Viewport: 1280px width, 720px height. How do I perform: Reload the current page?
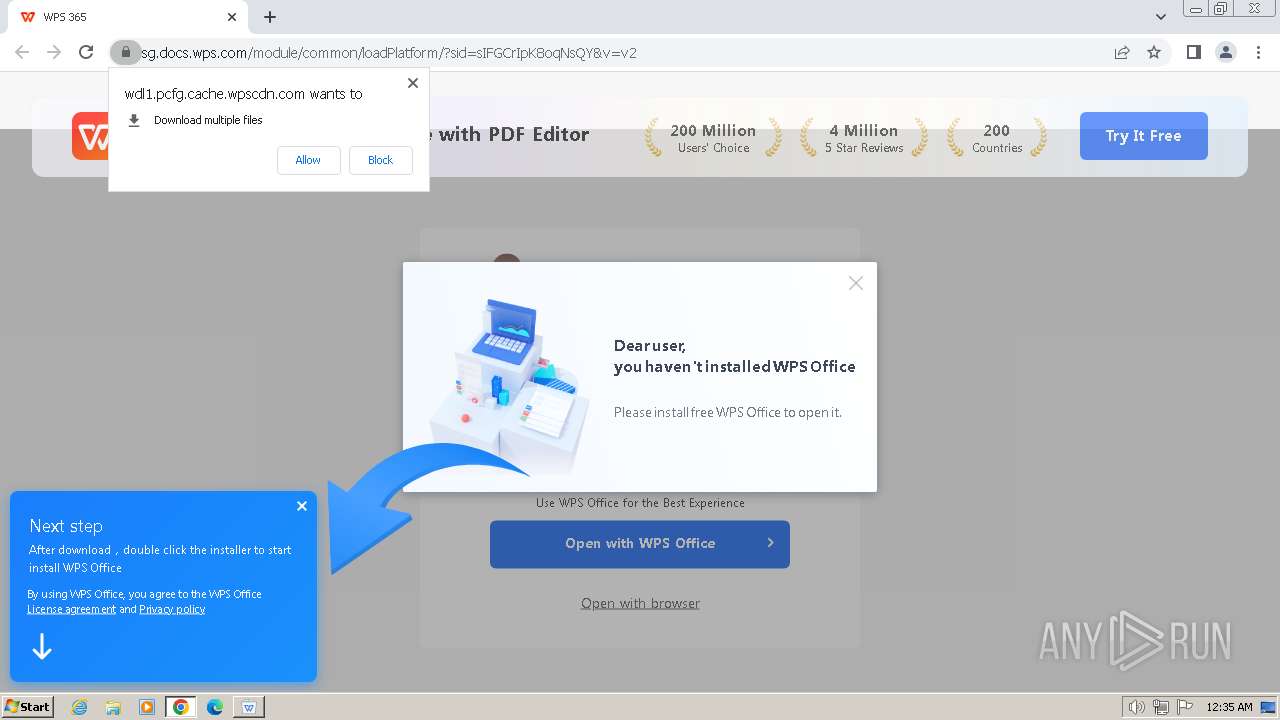click(86, 52)
